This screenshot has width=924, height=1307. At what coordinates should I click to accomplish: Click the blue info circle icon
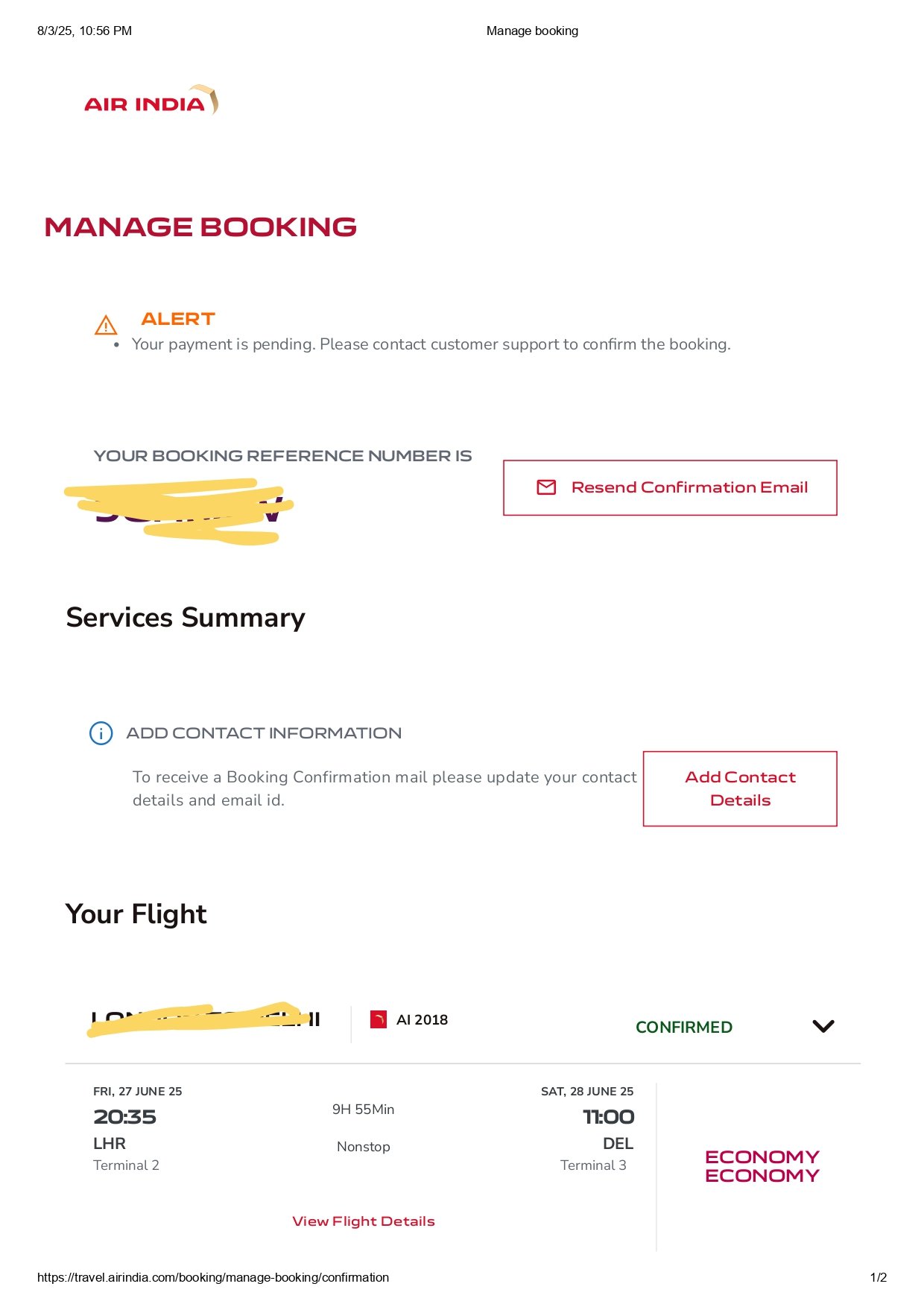tap(101, 733)
